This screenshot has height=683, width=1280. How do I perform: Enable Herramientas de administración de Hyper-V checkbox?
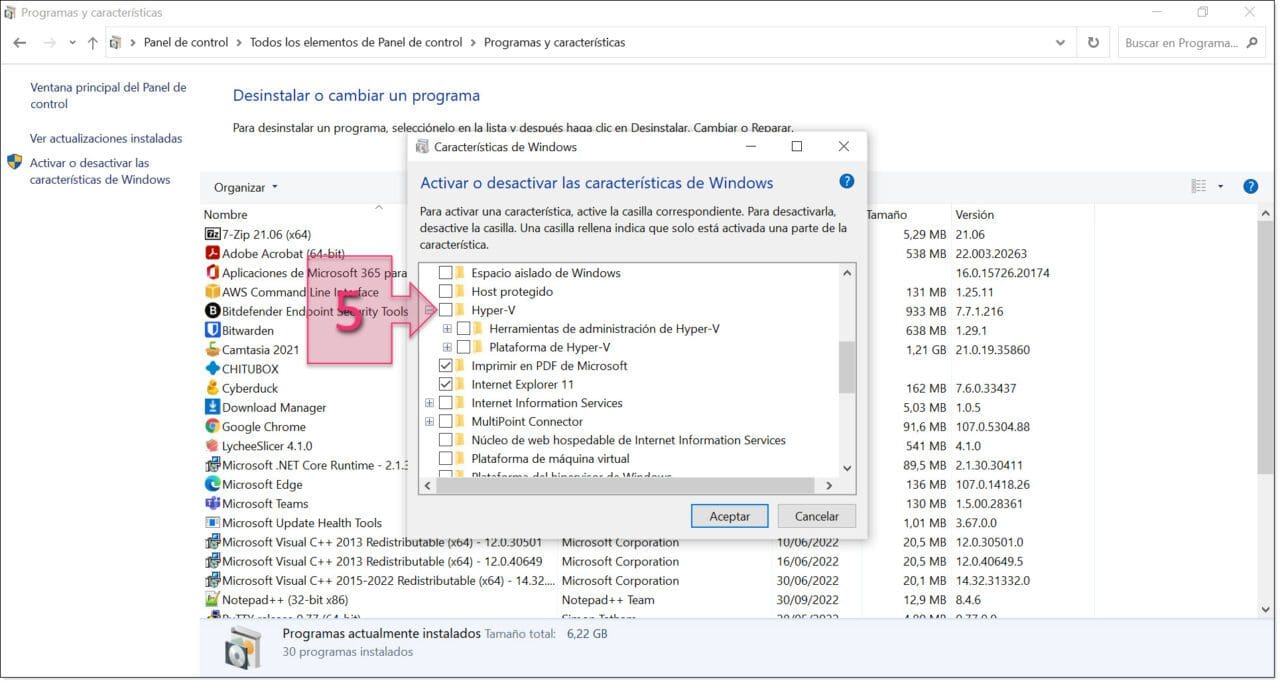tap(464, 329)
